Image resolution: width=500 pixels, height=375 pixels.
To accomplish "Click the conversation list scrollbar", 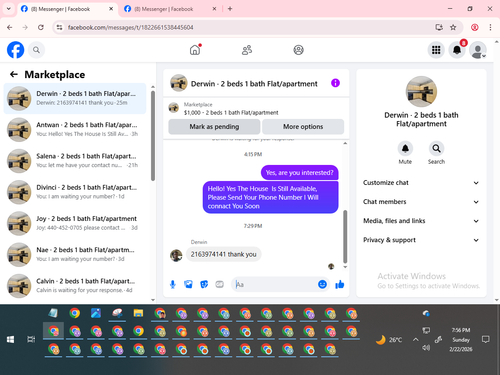I will [x=153, y=136].
